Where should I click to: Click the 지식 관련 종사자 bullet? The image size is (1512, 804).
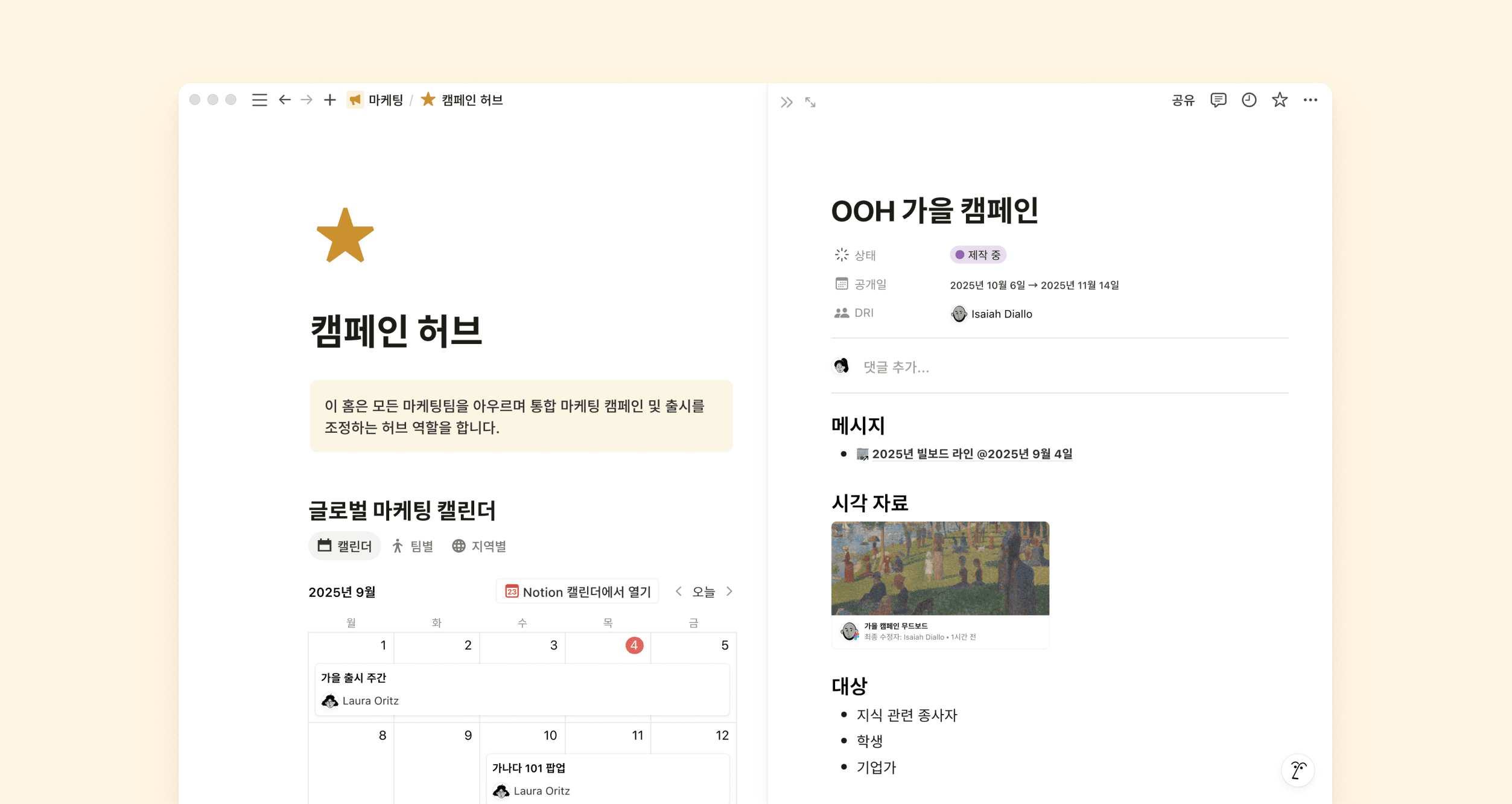coord(907,715)
